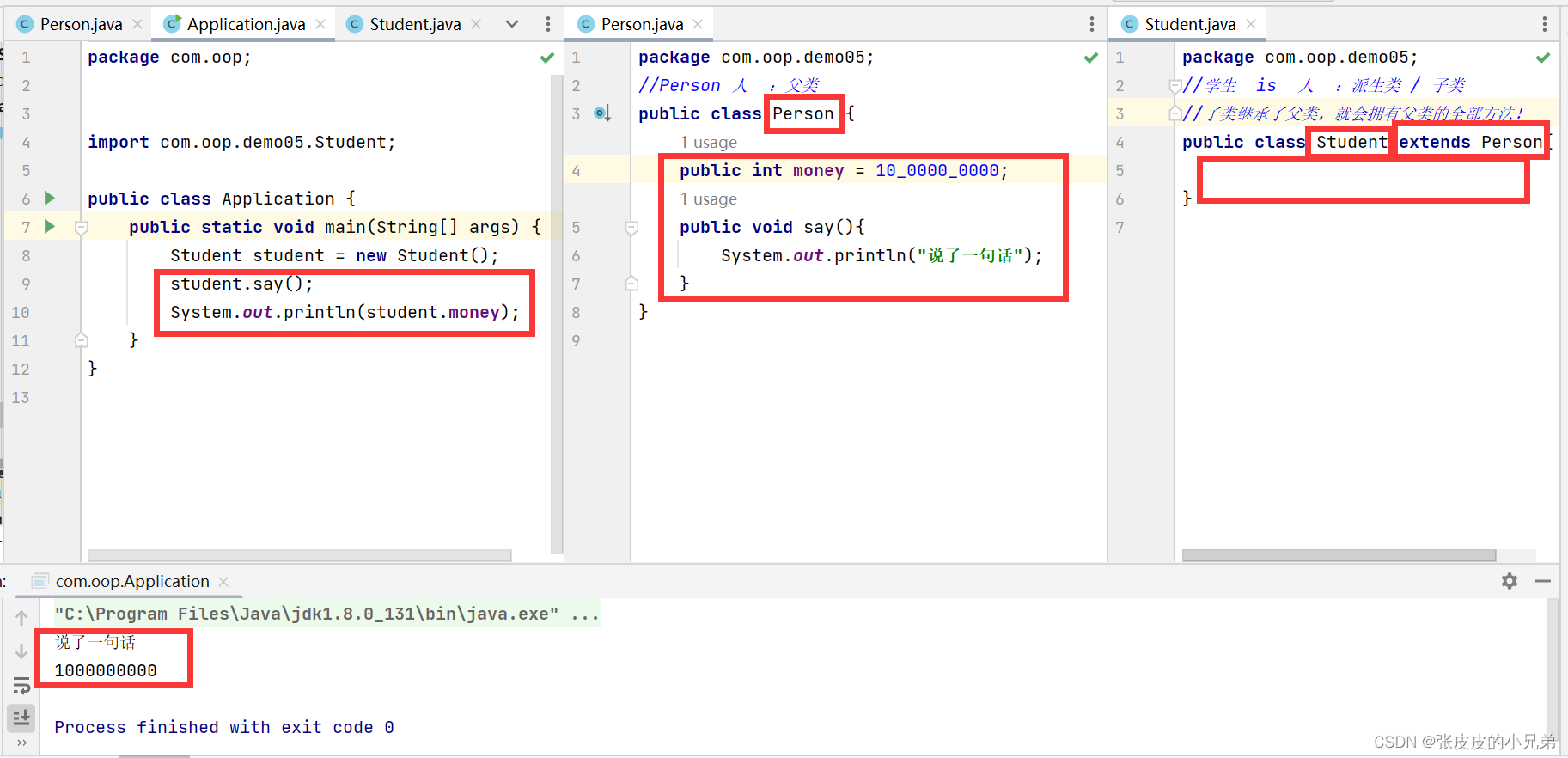Click vertical scrollbar of Application.java editor
The width and height of the screenshot is (1568, 758).
[x=557, y=314]
